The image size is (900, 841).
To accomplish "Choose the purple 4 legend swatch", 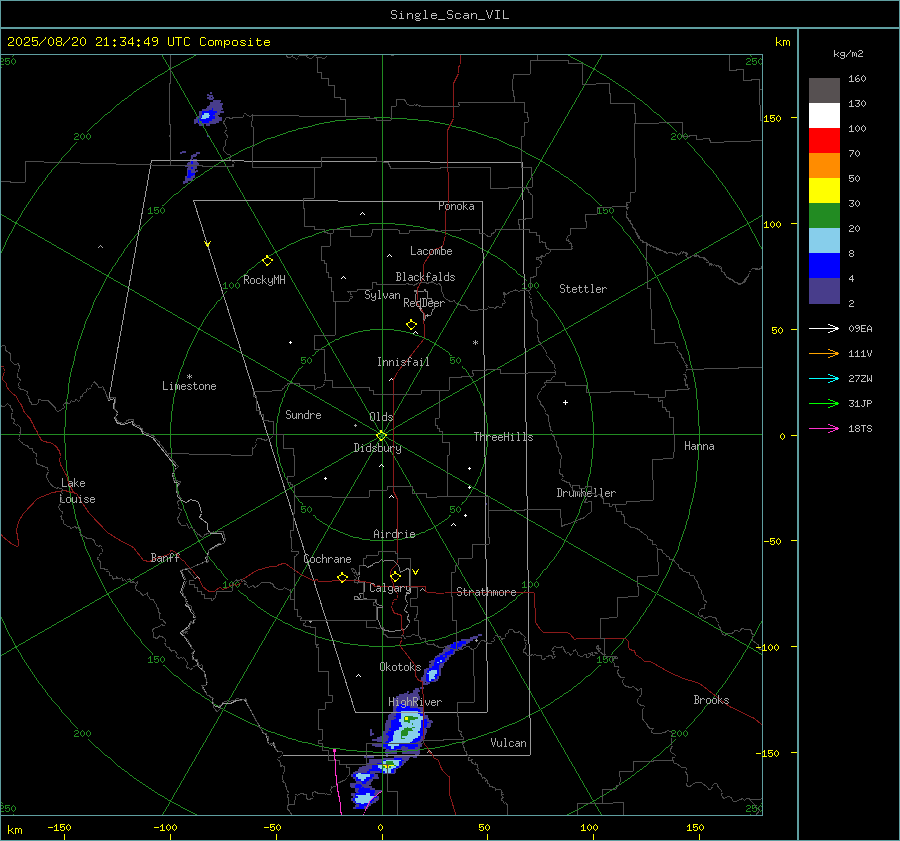I will coord(824,290).
